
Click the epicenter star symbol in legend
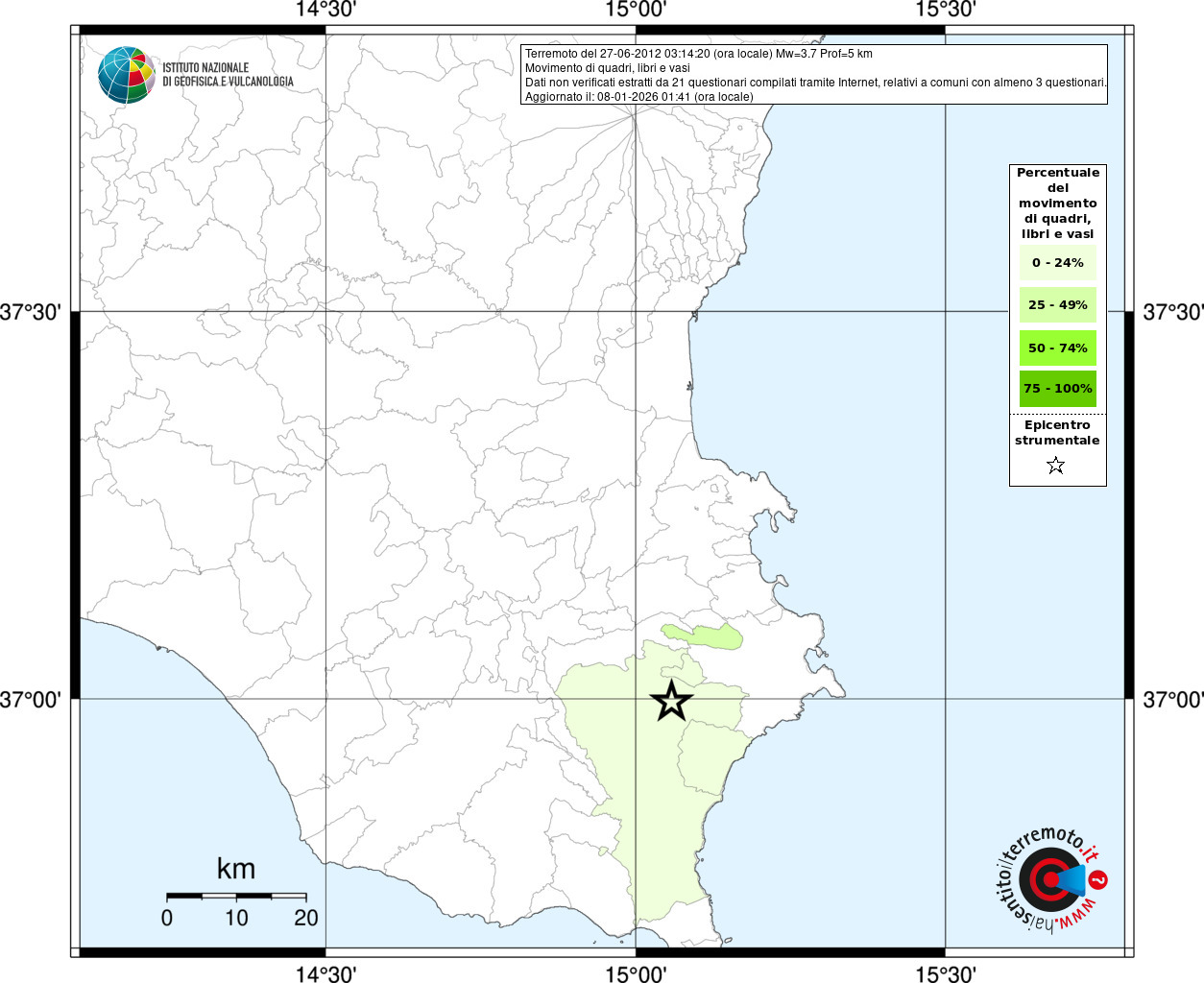[x=1056, y=466]
